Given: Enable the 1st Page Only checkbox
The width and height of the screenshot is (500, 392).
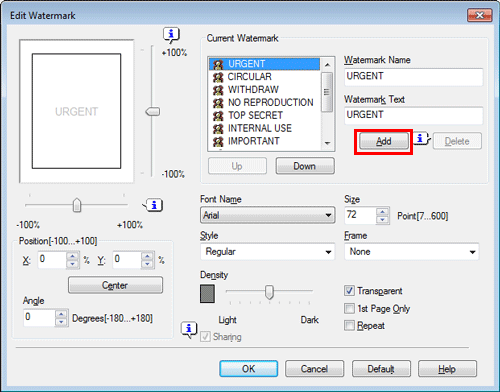Looking at the screenshot, I should [x=349, y=308].
